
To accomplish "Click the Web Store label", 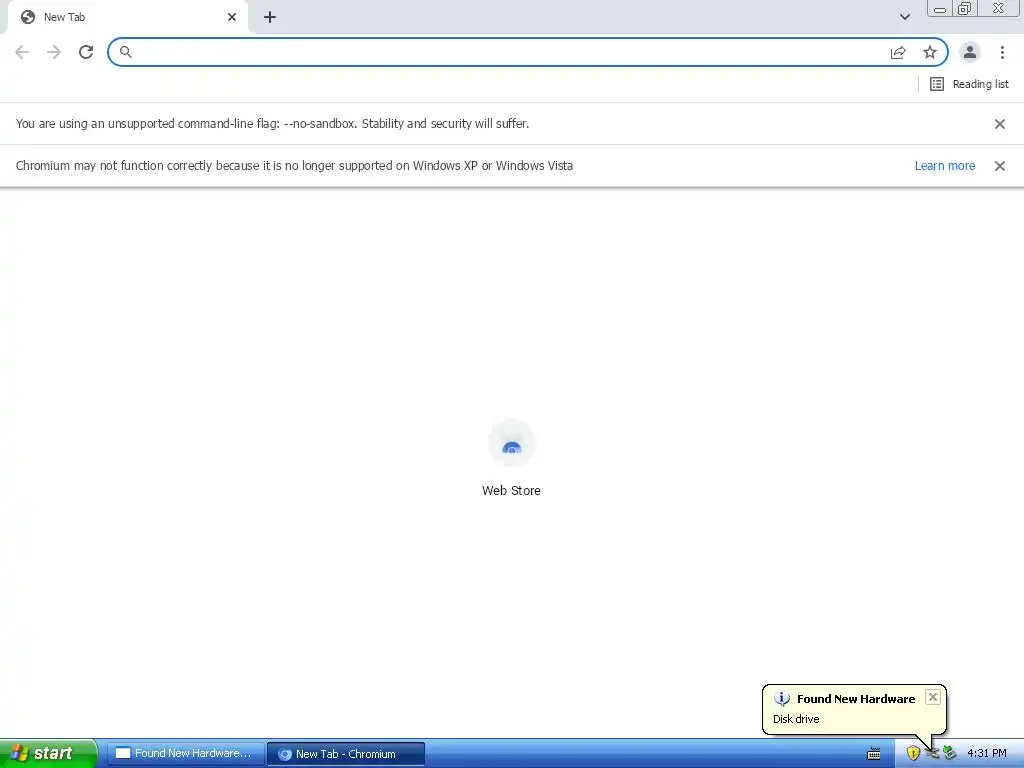I will point(511,490).
